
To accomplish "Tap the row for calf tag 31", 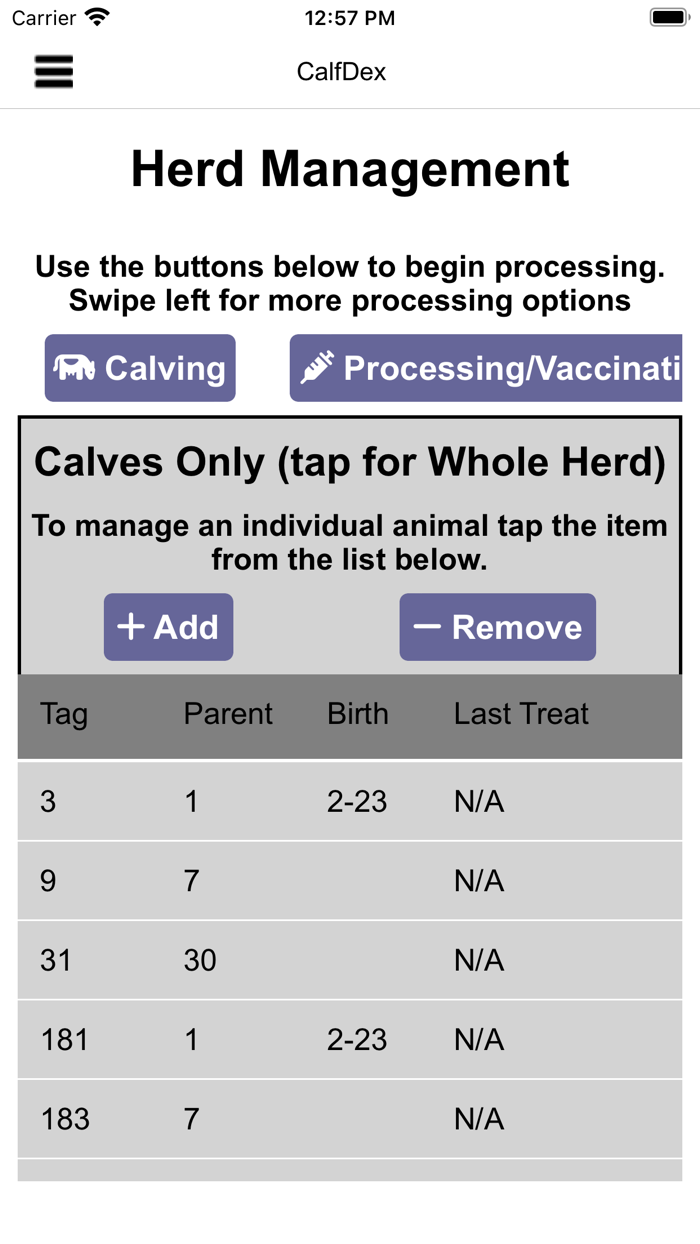I will [x=349, y=959].
